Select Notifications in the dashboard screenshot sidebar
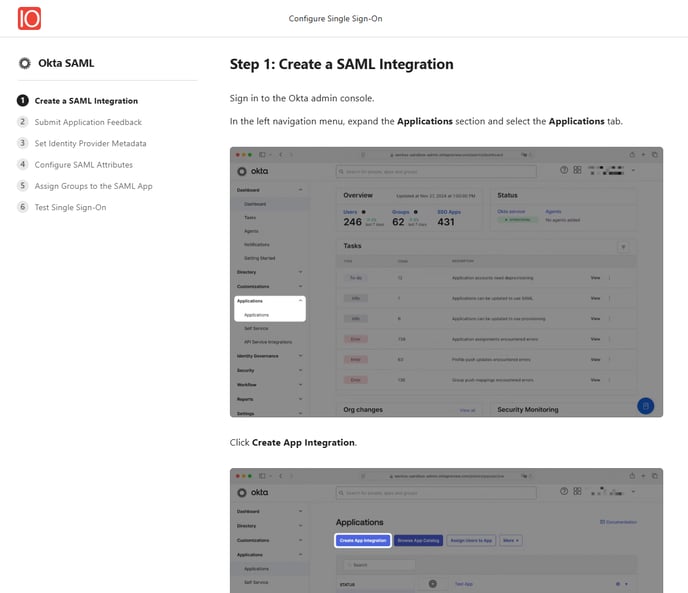The image size is (688, 593). 257,244
